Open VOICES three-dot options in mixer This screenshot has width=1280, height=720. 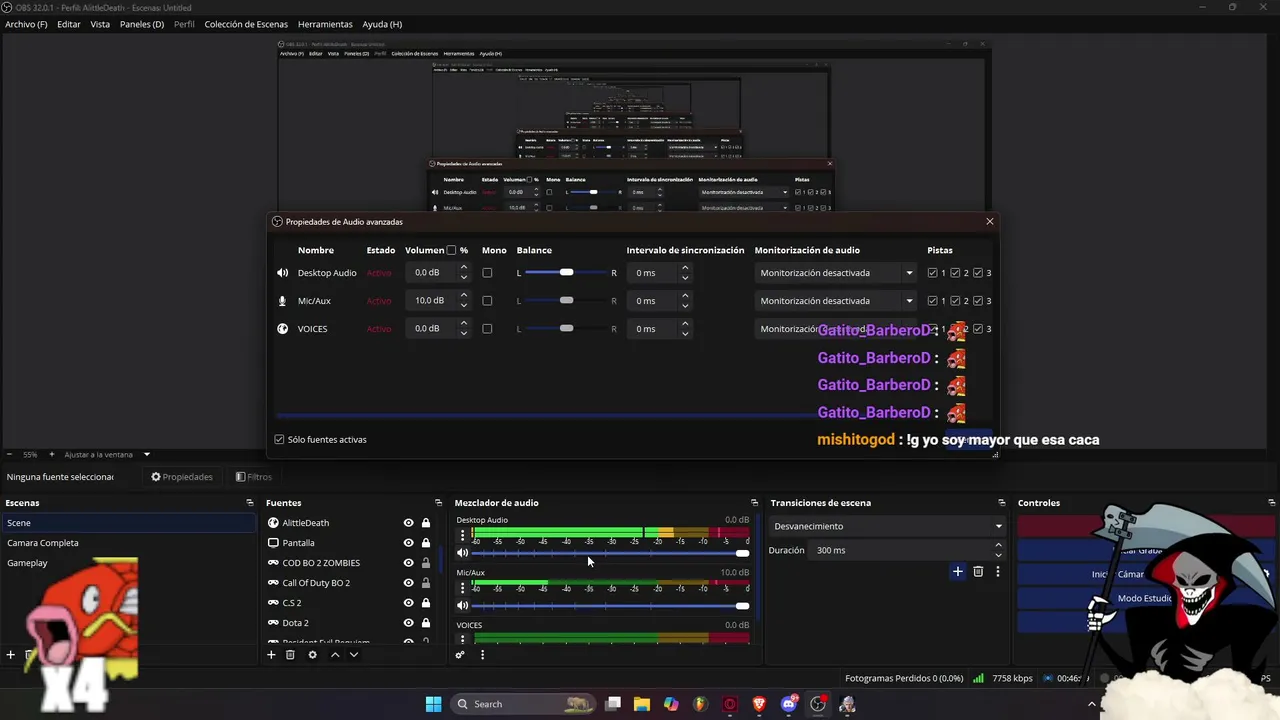[x=462, y=638]
